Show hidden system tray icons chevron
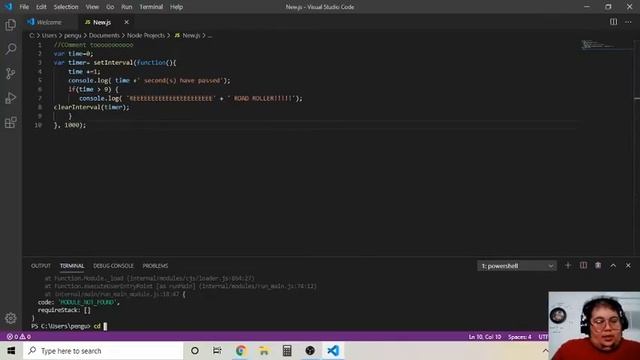Screen dimensions: 640x360 [545, 351]
